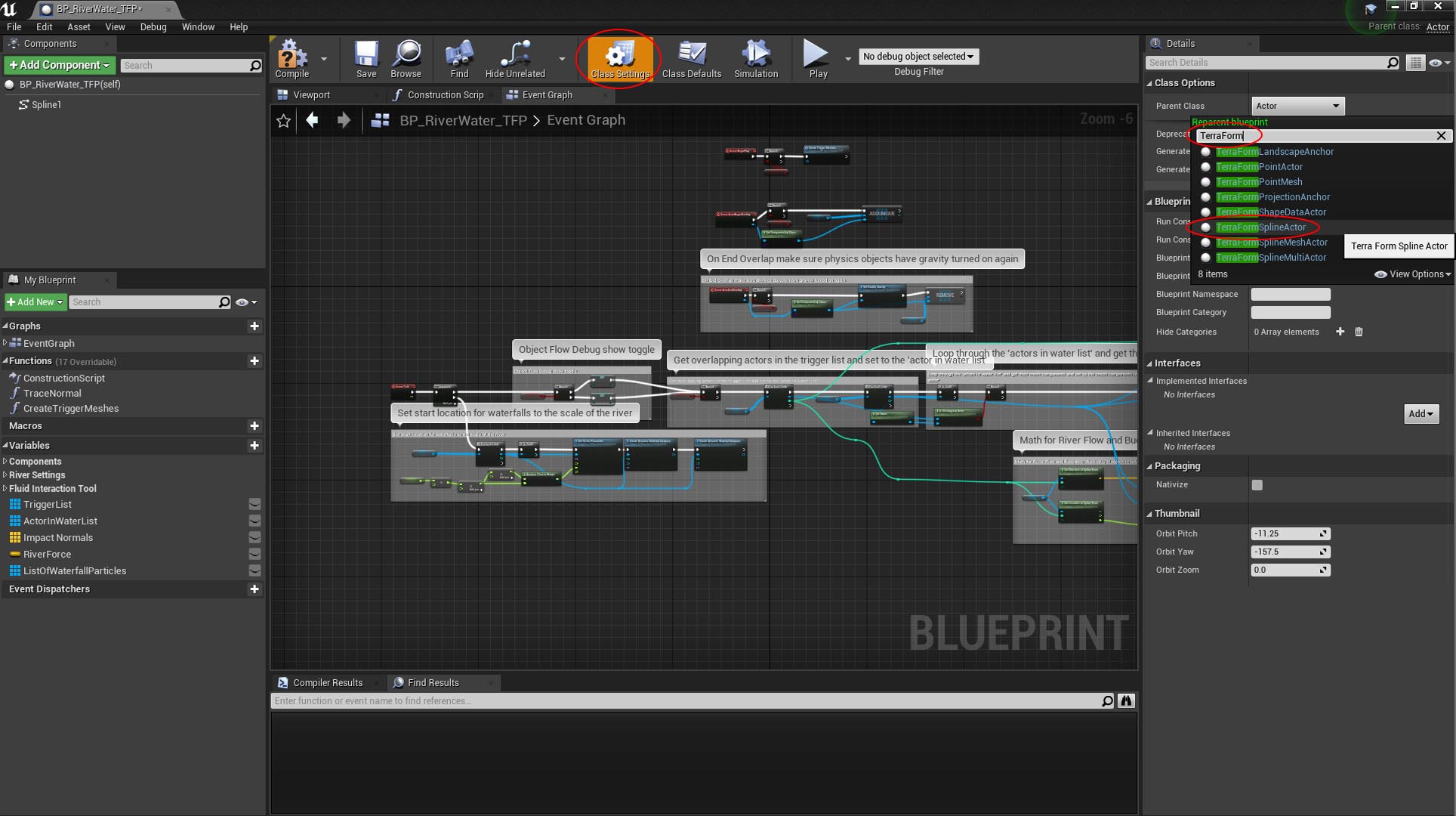Open the Asset menu

click(x=79, y=27)
